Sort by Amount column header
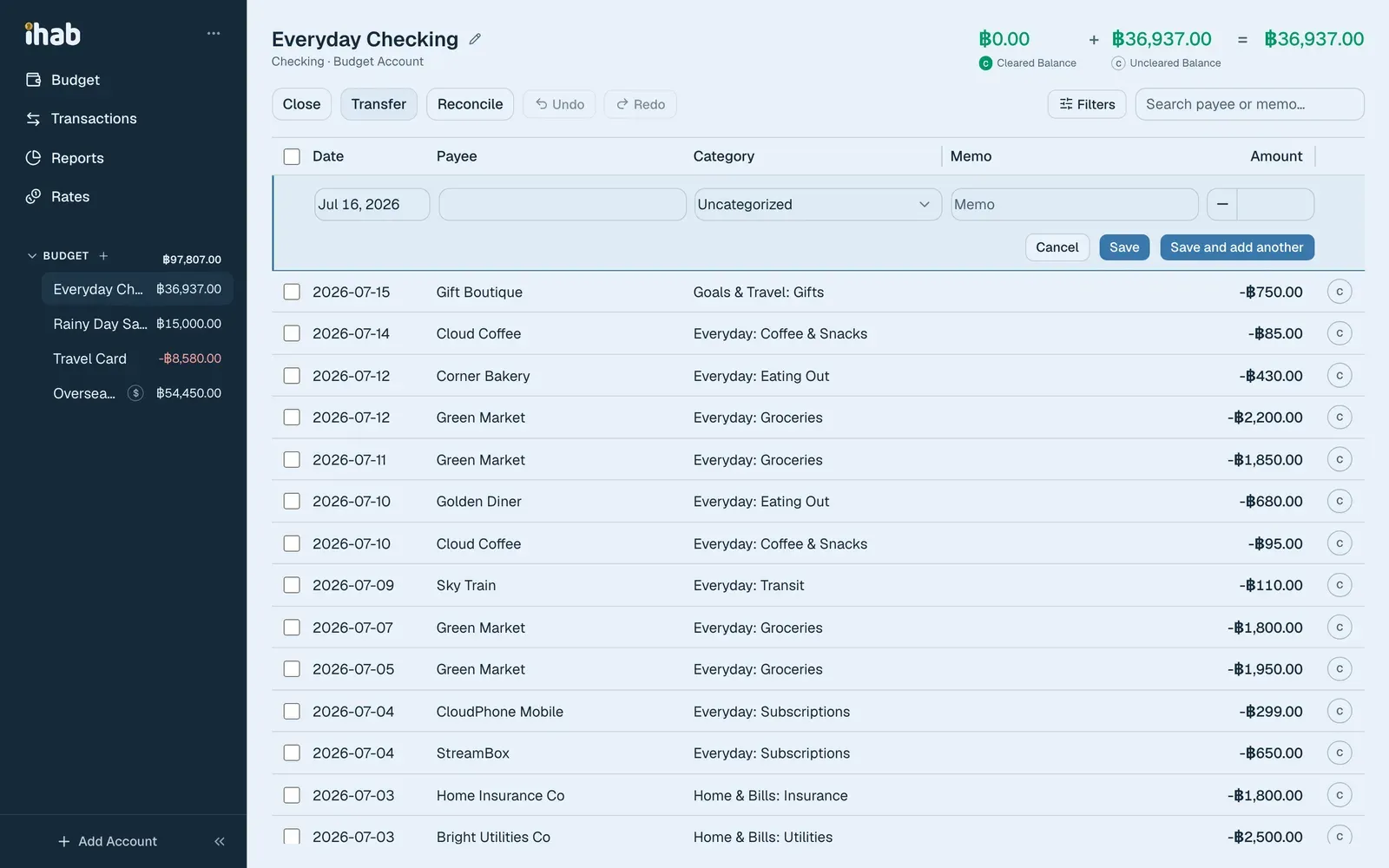1389x868 pixels. point(1276,156)
